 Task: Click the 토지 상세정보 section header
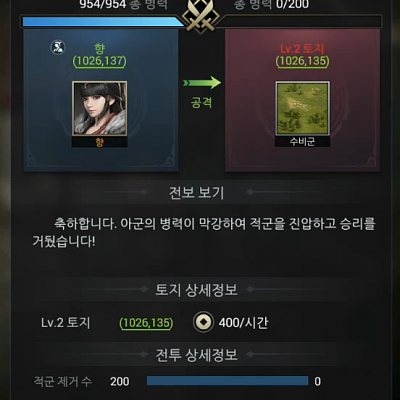click(196, 290)
